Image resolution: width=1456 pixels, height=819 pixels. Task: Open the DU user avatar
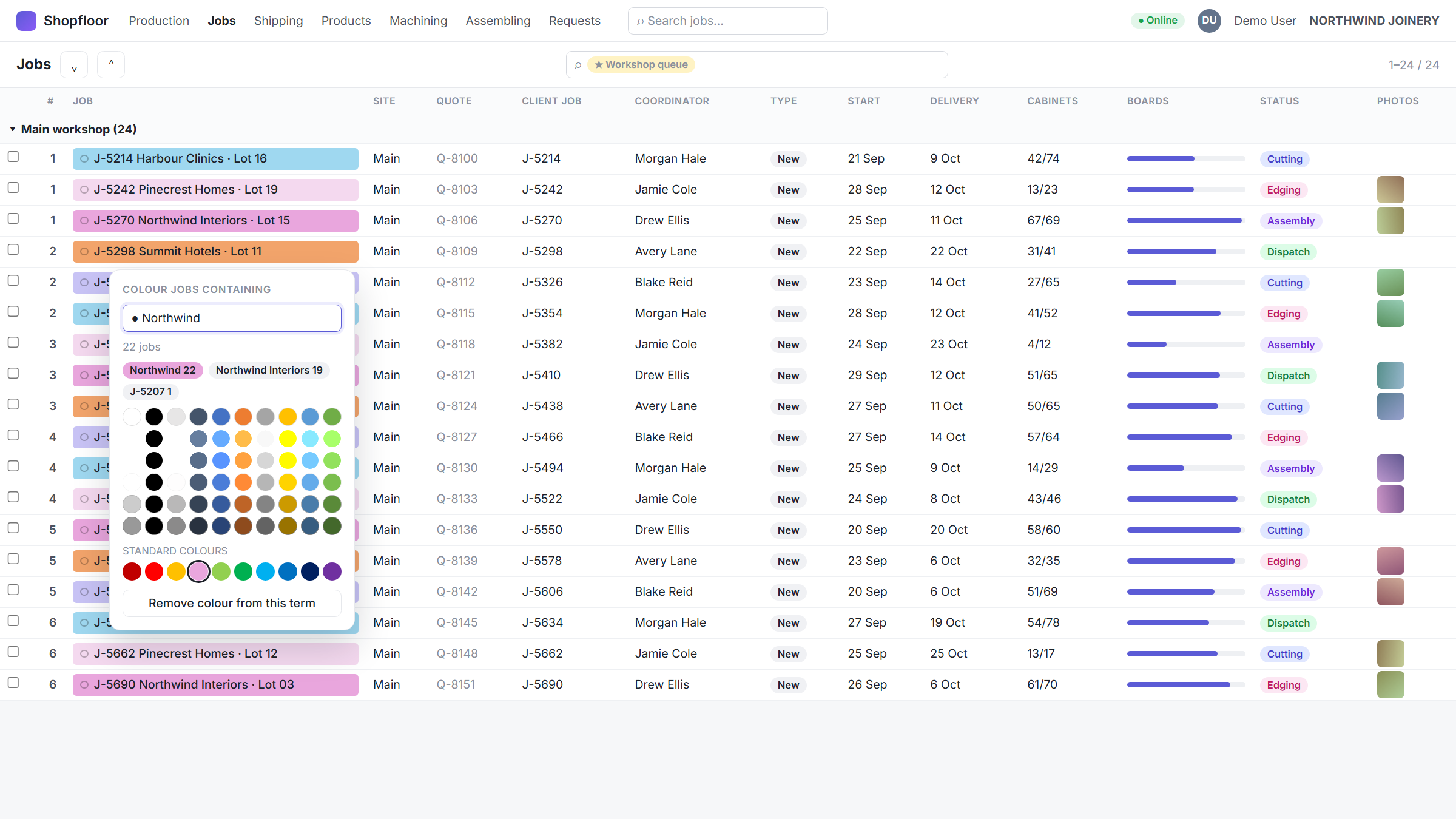[x=1208, y=21]
